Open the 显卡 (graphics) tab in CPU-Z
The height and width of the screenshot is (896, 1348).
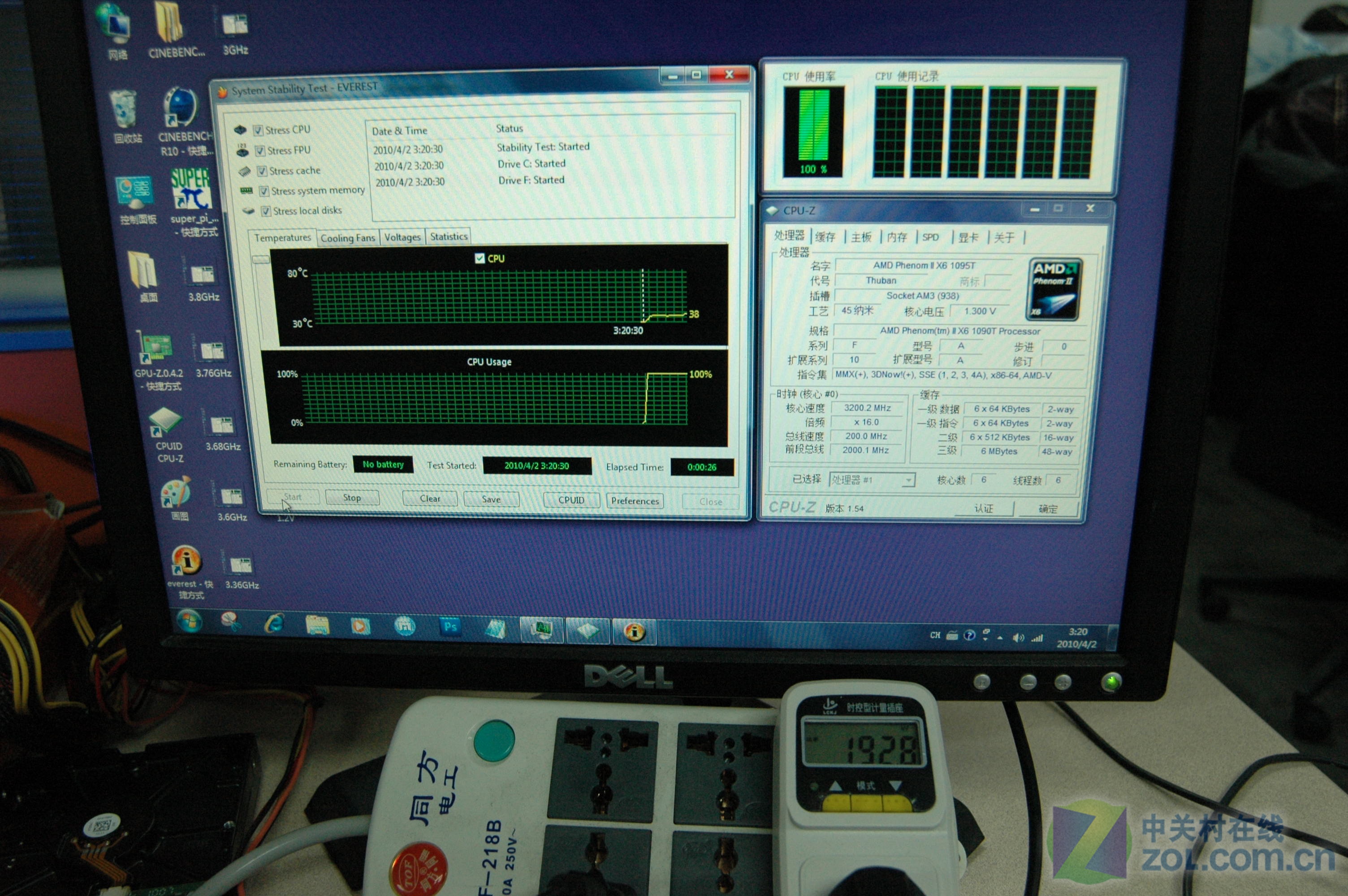(x=968, y=238)
